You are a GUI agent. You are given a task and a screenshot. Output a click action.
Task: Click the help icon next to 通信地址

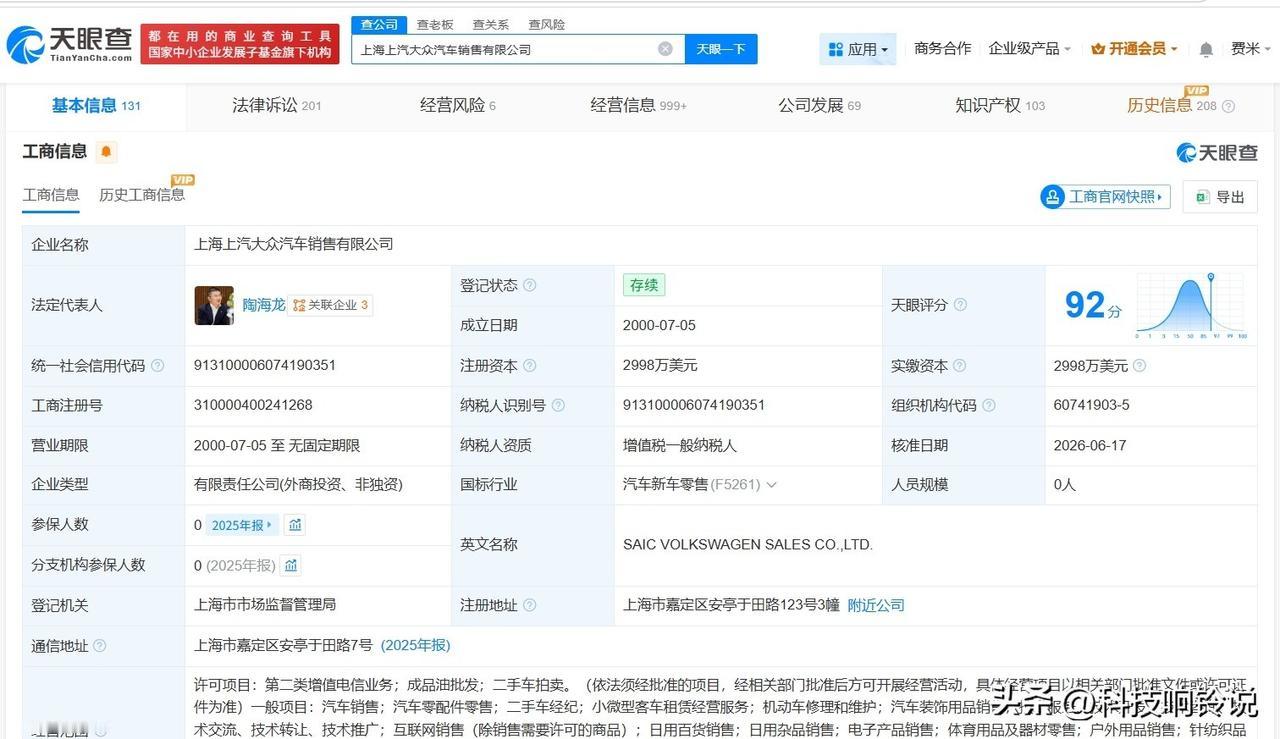coord(99,646)
